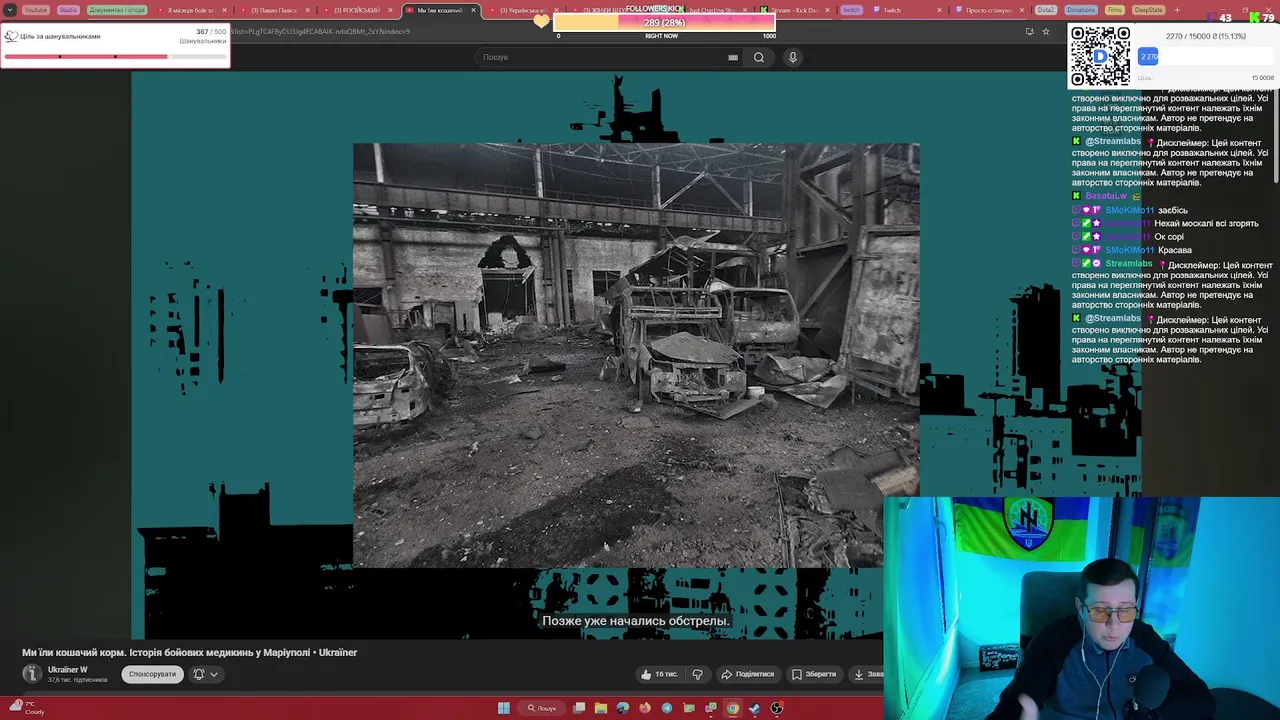The image size is (1280, 720).
Task: Switch to the РОСІЙСЬКИЙ tab
Action: tap(357, 10)
